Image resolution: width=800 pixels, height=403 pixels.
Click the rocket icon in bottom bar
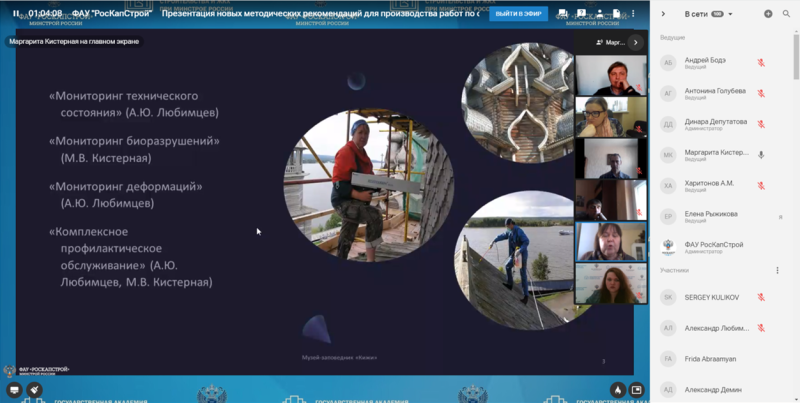coord(35,389)
